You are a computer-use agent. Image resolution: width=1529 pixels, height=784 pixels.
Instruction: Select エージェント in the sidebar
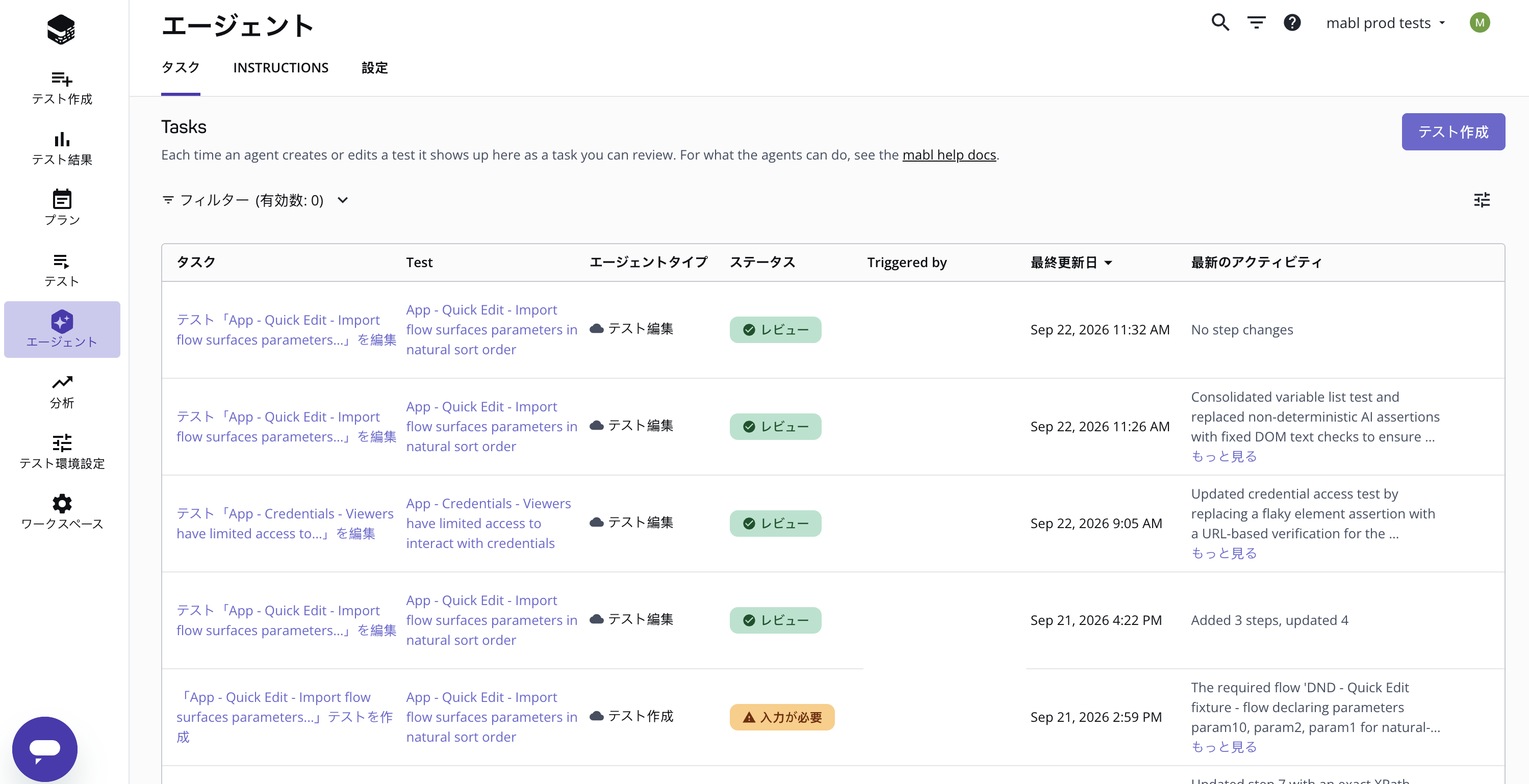62,329
